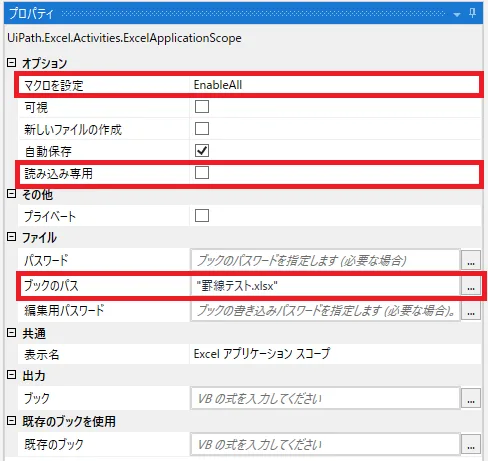Select the 新しいファイルの作成 property label
488x461 pixels.
click(73, 129)
